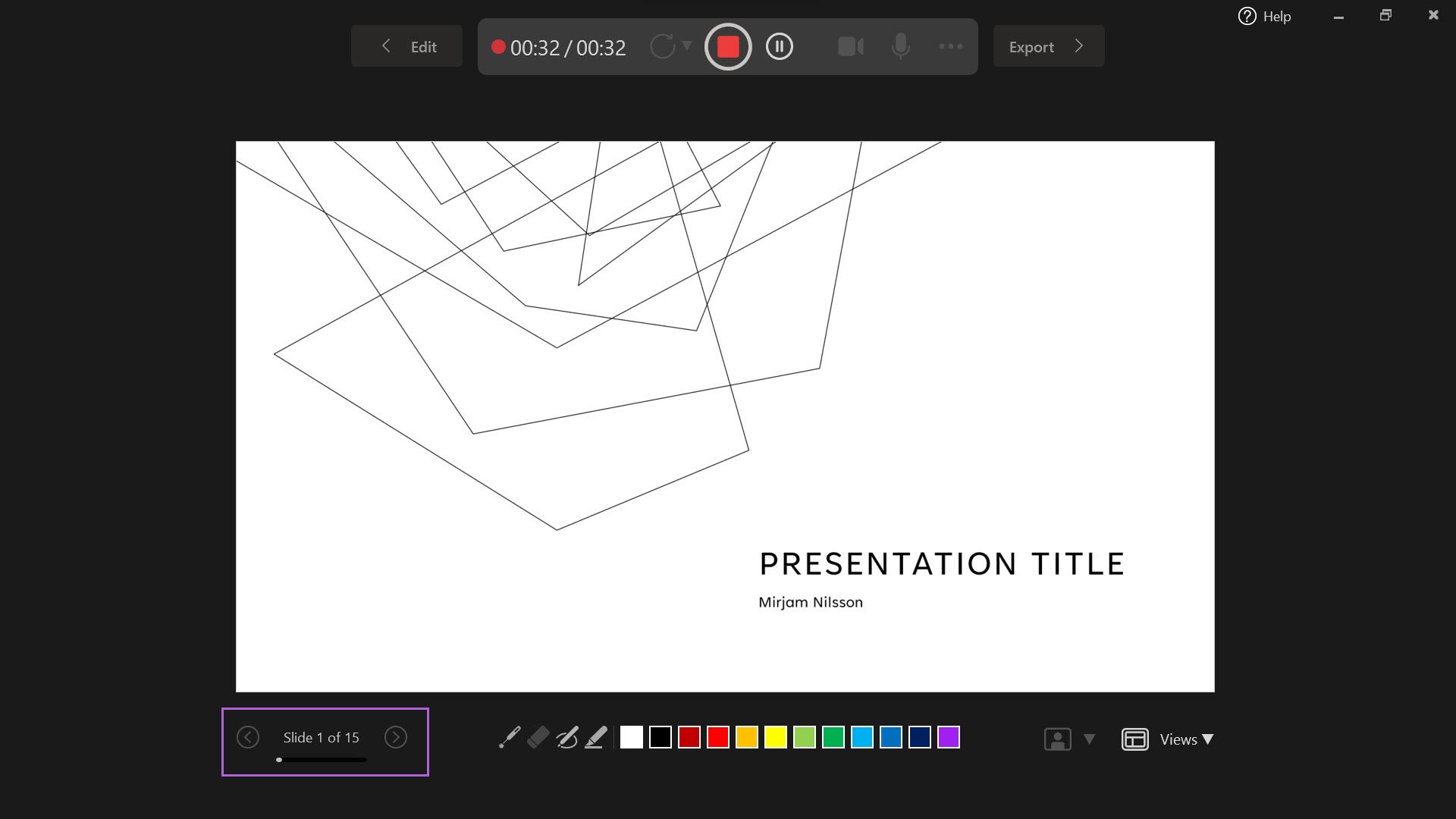Select the laser pointer tool
The width and height of the screenshot is (1456, 819).
point(509,738)
